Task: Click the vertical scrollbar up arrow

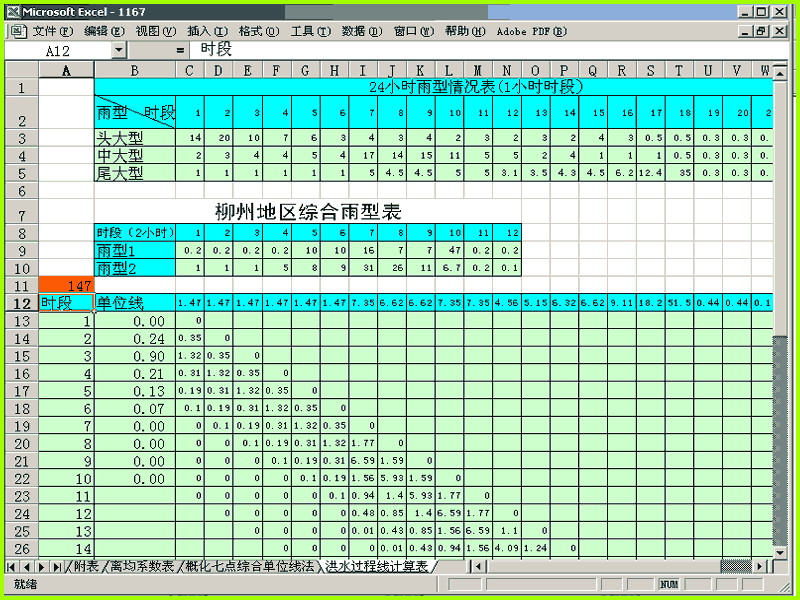Action: pos(780,73)
